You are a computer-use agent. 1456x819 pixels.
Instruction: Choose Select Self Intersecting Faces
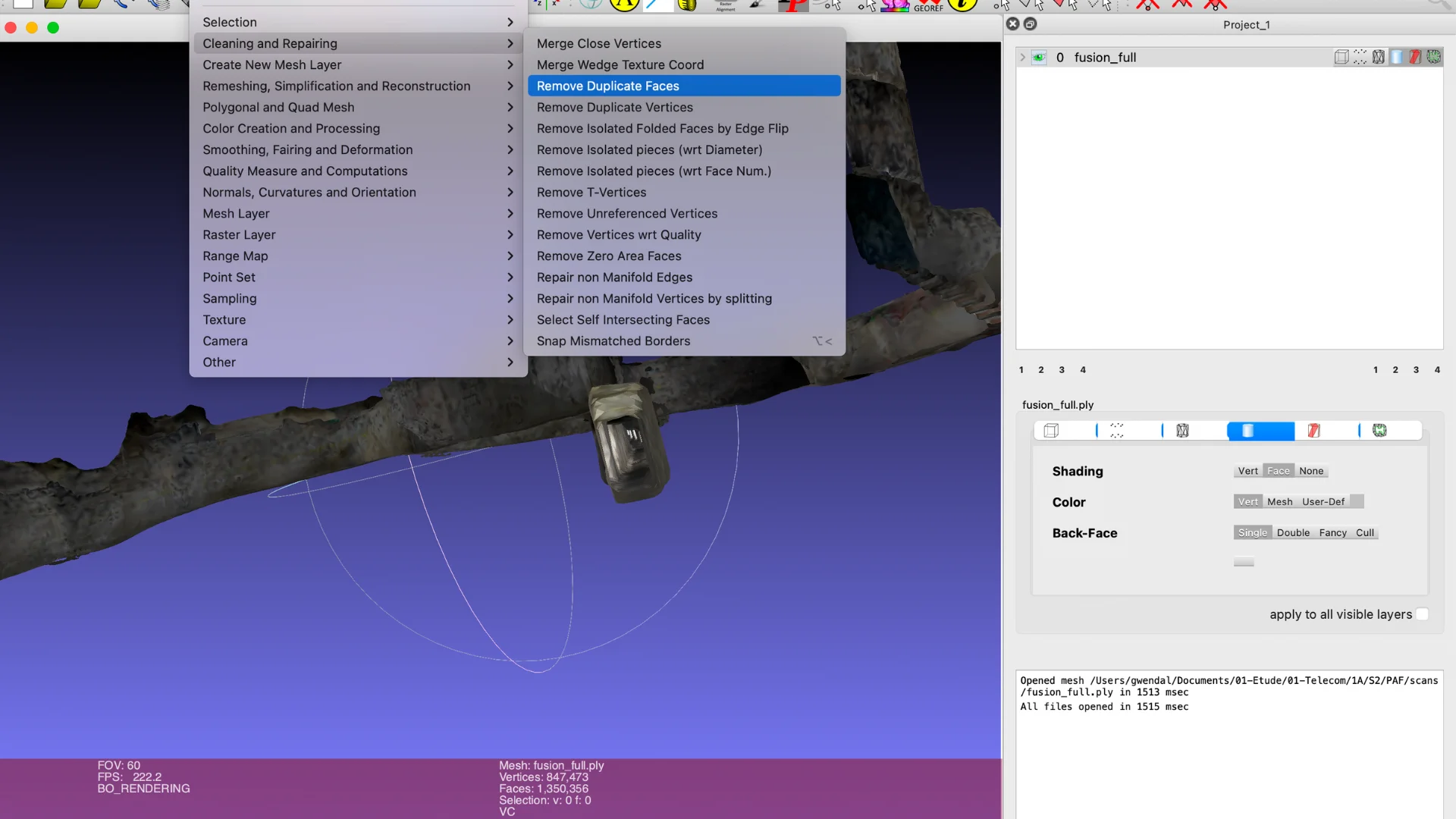684,319
